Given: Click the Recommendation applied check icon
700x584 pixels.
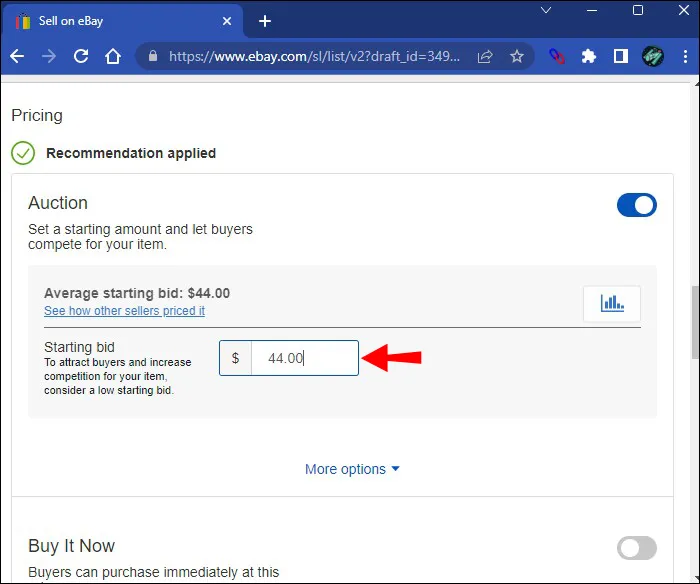Looking at the screenshot, I should coord(23,153).
